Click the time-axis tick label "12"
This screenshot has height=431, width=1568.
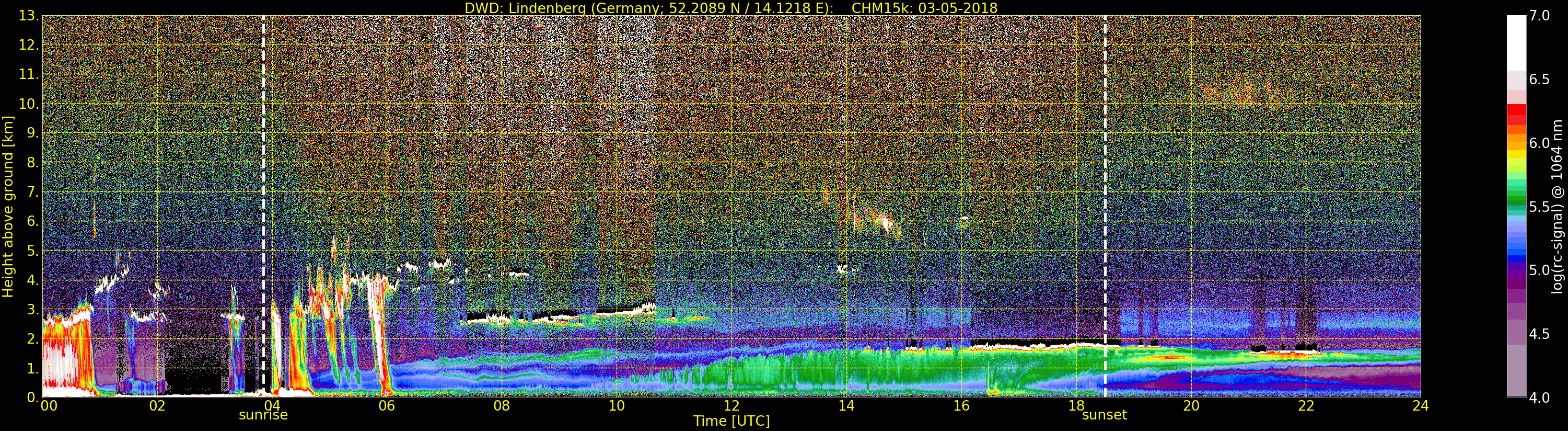731,405
